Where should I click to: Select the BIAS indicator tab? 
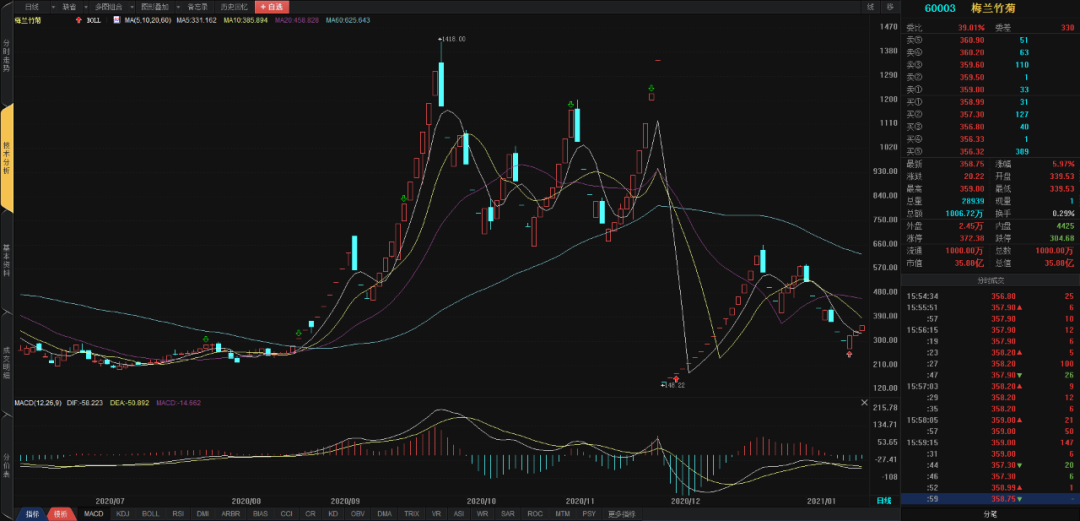pyautogui.click(x=260, y=514)
